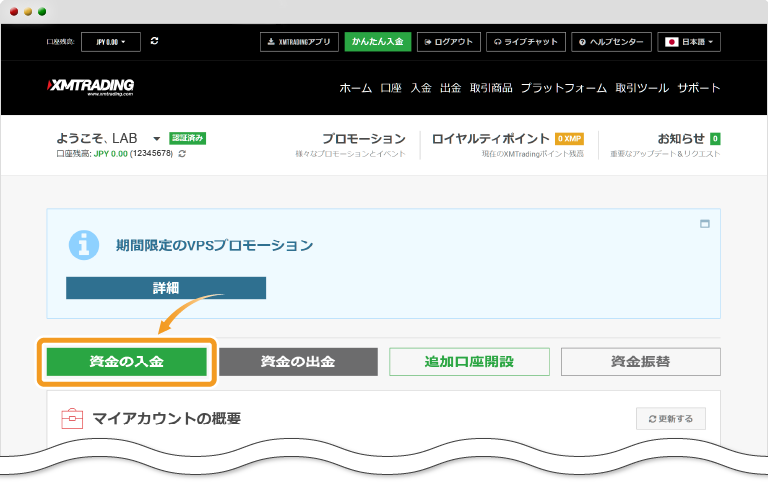768x484 pixels.
Task: Click the green macOS window zoom button
Action: point(42,12)
